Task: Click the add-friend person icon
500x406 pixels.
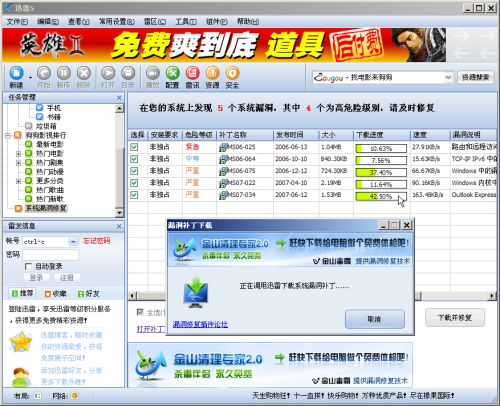Action: [x=21, y=377]
